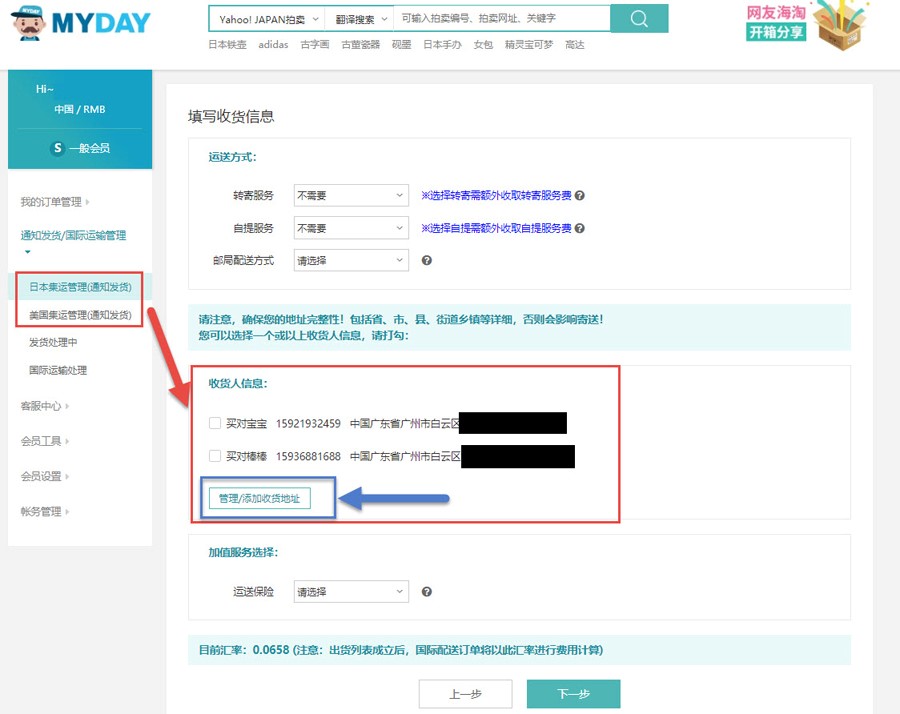Click the 下一步 button

pyautogui.click(x=573, y=694)
